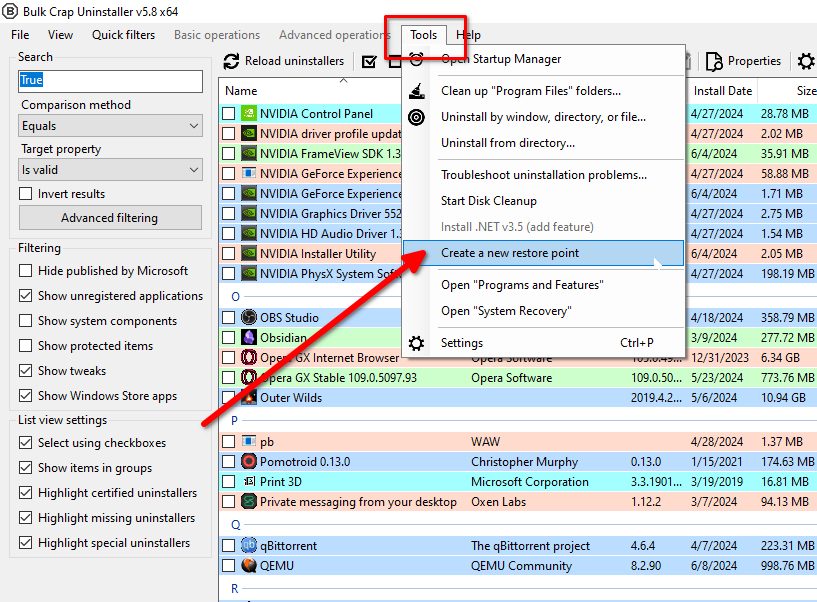Viewport: 817px width, 602px height.
Task: Click the NVIDIA FrameView SDK icon
Action: (x=249, y=154)
